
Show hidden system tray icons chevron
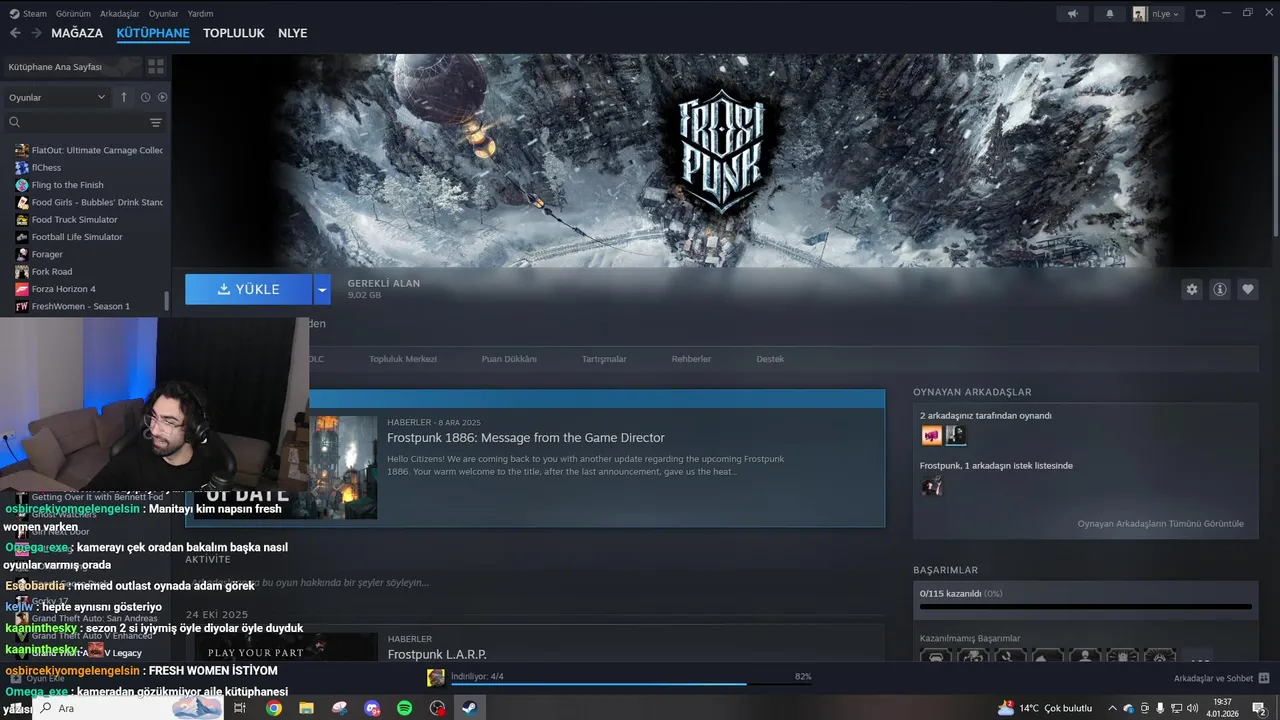click(x=1112, y=708)
